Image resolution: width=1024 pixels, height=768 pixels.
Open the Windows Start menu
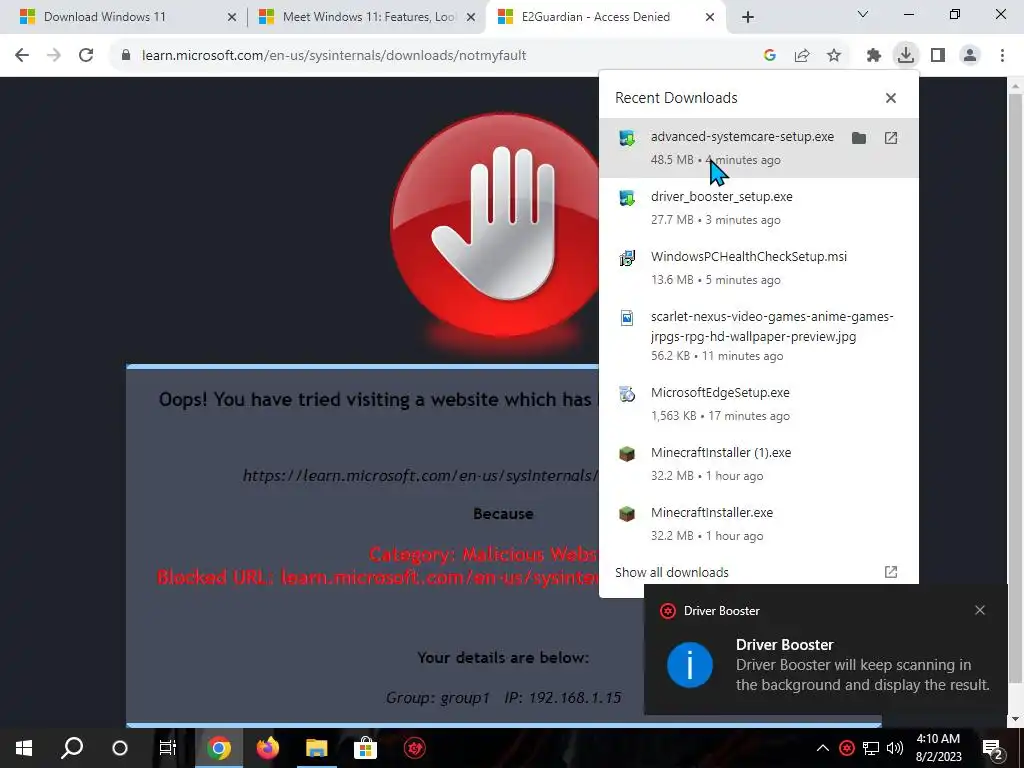[24, 748]
